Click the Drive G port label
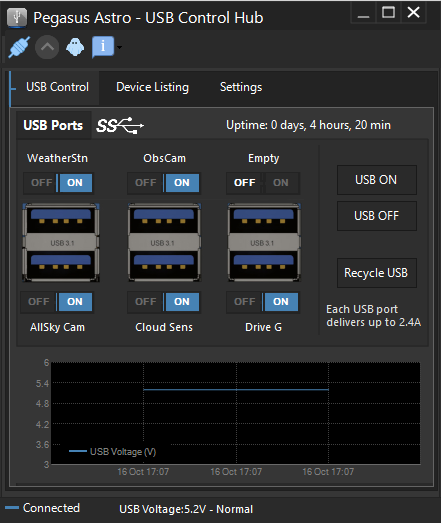The image size is (441, 523). 263,327
